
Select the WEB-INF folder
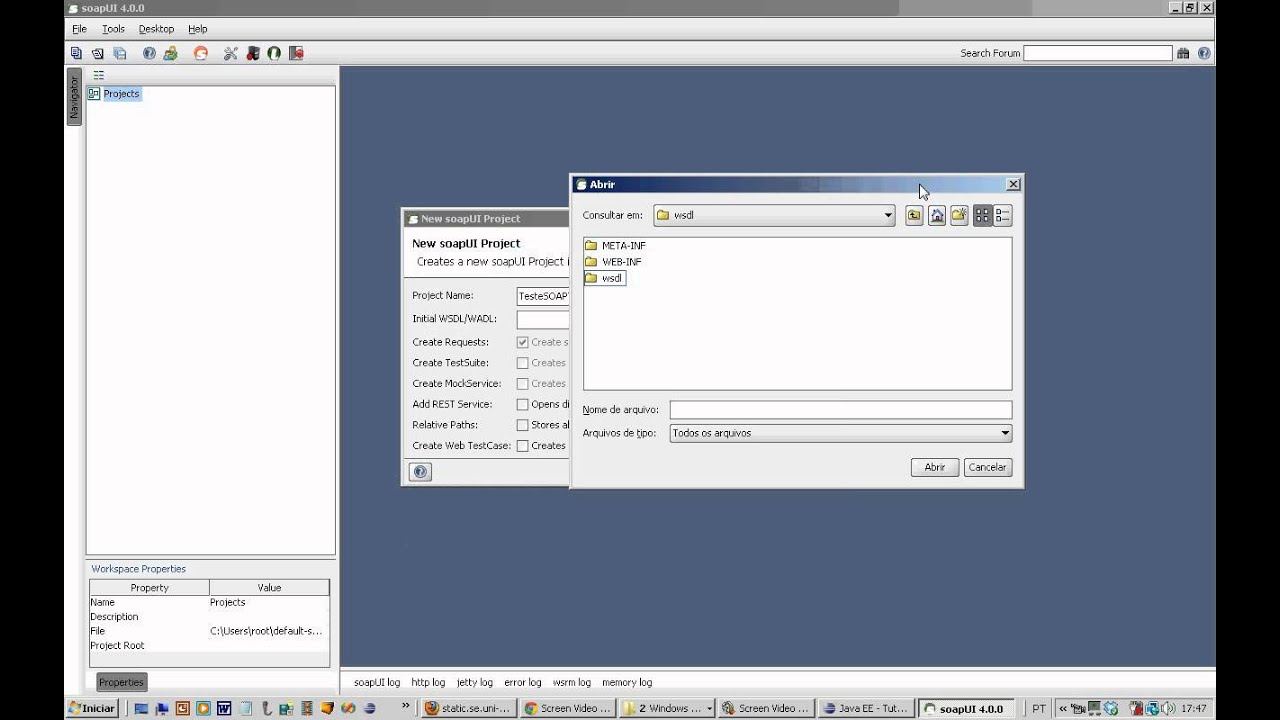pyautogui.click(x=613, y=261)
